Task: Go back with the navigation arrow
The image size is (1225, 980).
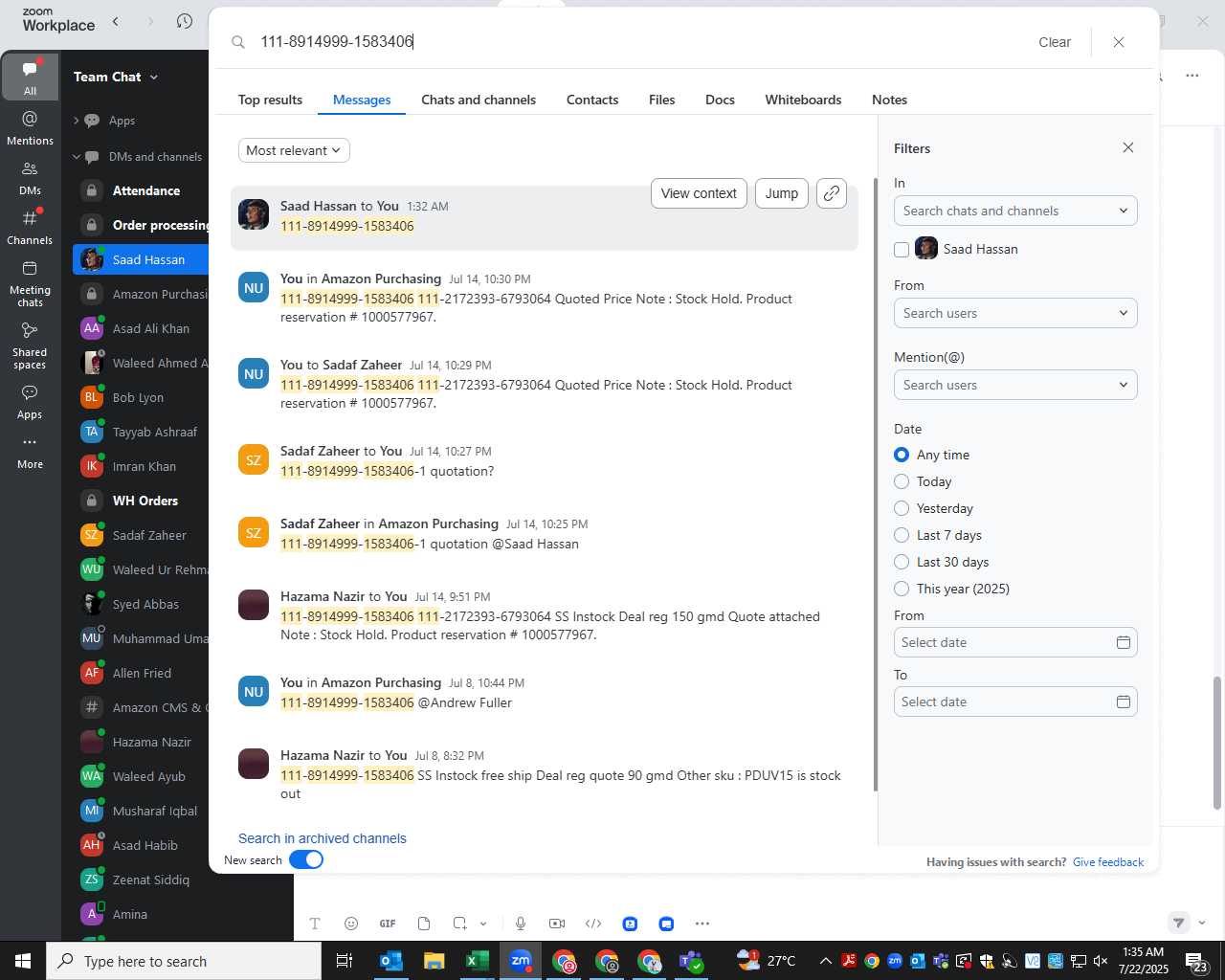Action: coord(116,21)
